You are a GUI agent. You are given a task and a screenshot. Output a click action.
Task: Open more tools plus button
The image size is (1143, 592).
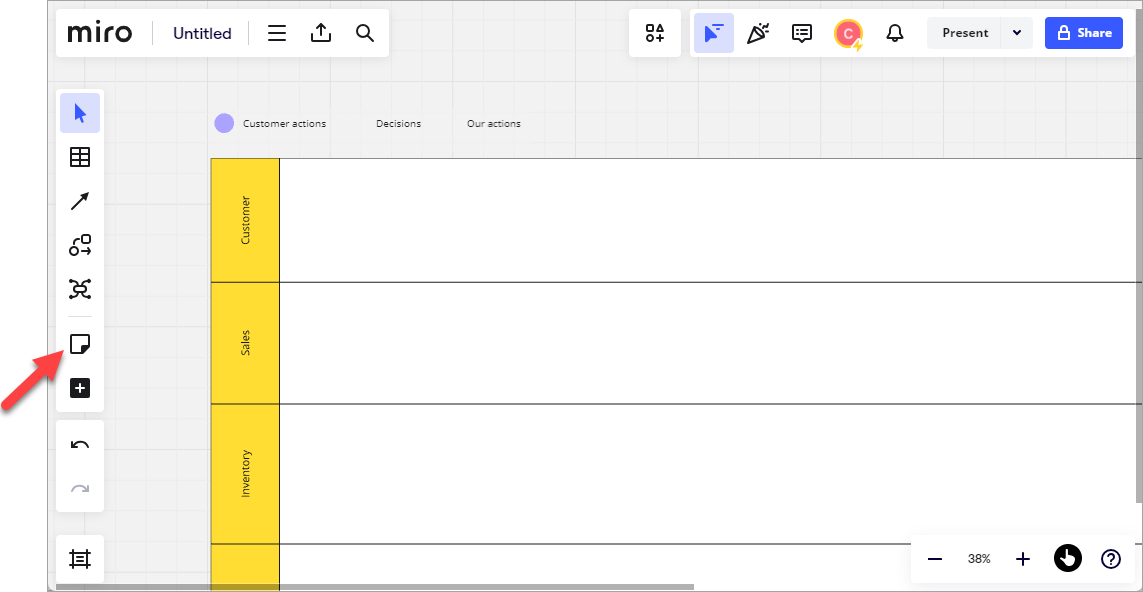pos(80,388)
